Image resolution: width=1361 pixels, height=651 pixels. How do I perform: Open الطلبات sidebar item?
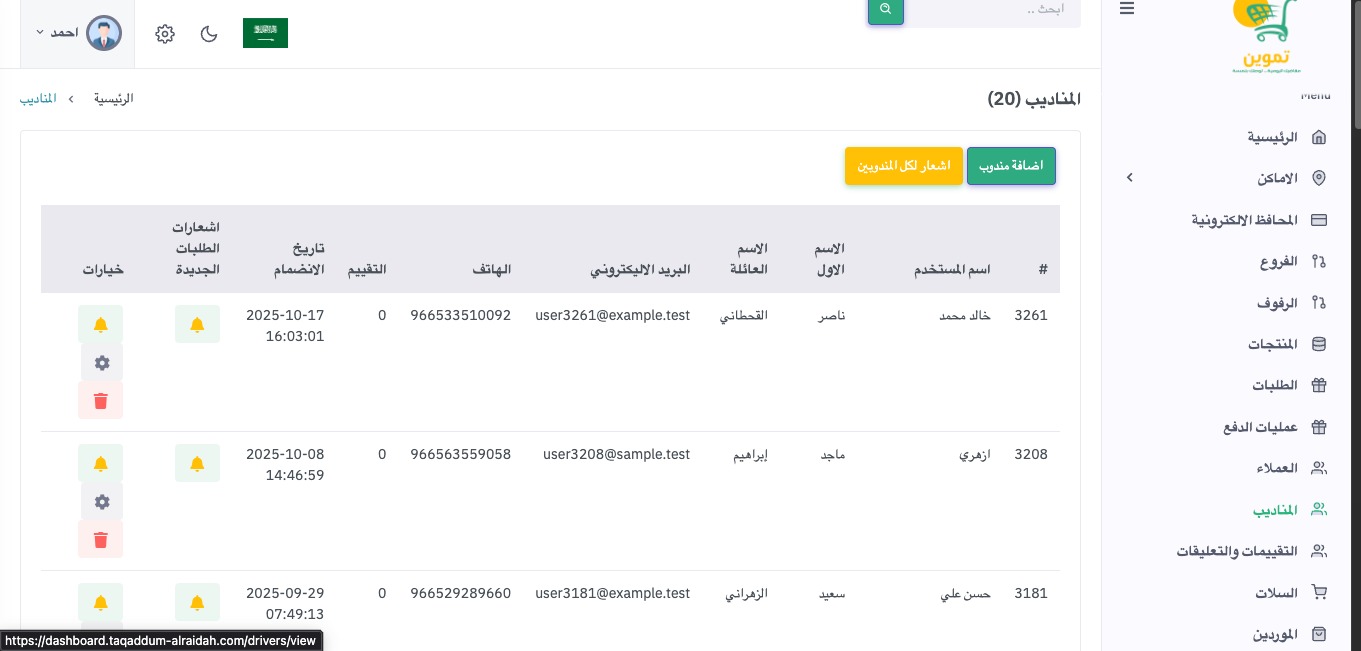(1275, 385)
